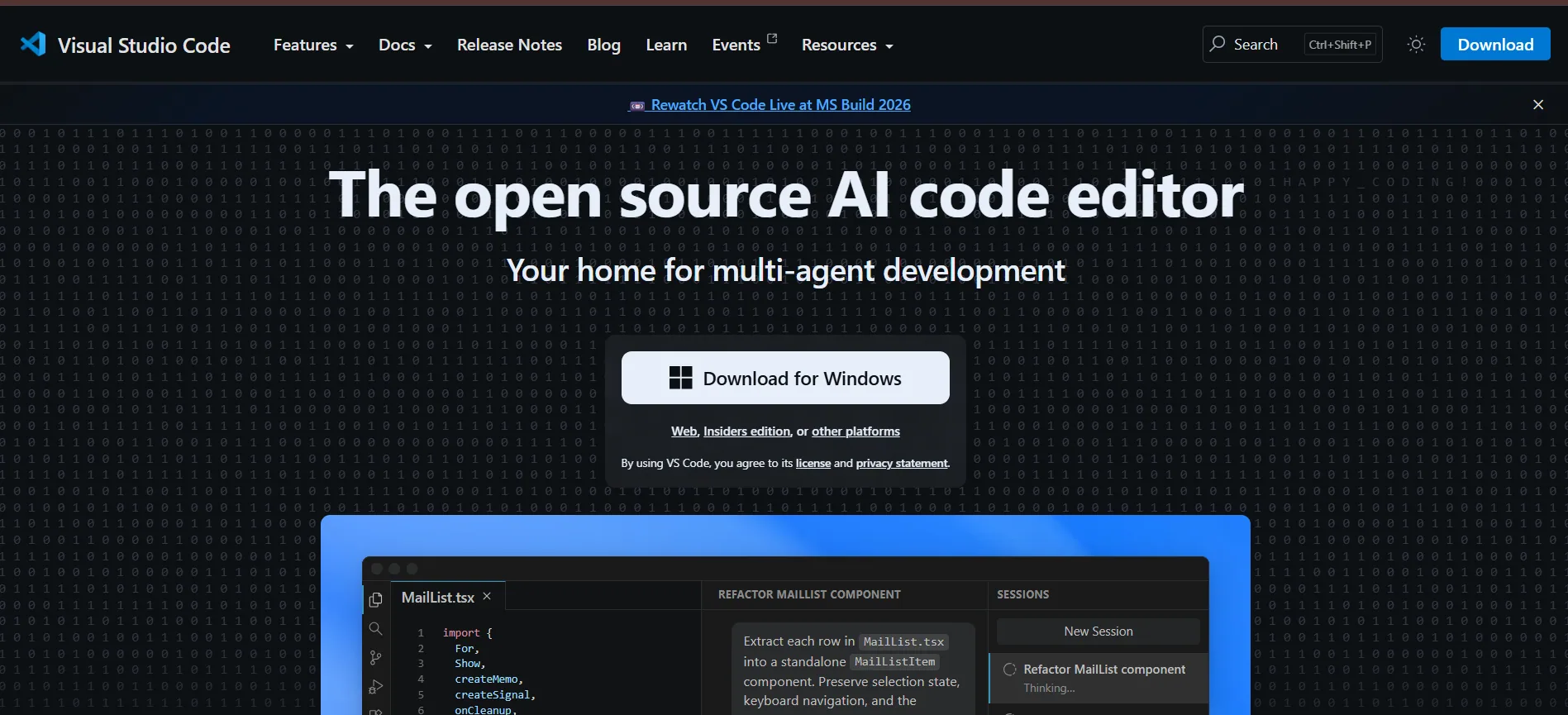Open the Events external link
Image resolution: width=1568 pixels, height=715 pixels.
coord(744,45)
